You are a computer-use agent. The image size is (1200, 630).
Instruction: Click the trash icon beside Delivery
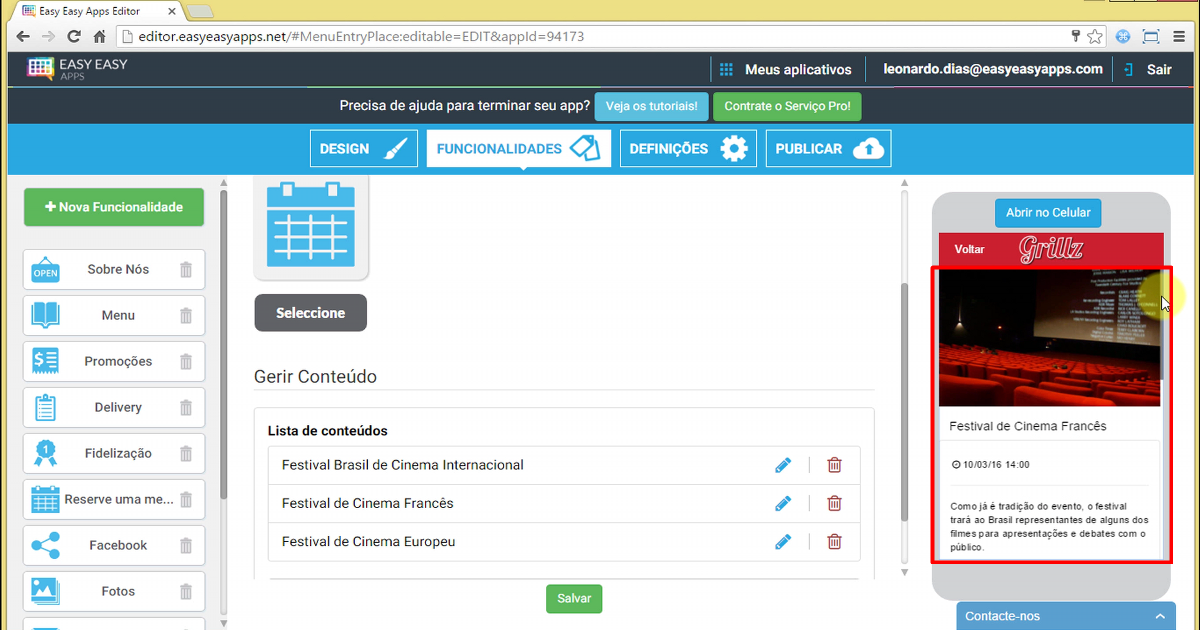click(x=186, y=408)
